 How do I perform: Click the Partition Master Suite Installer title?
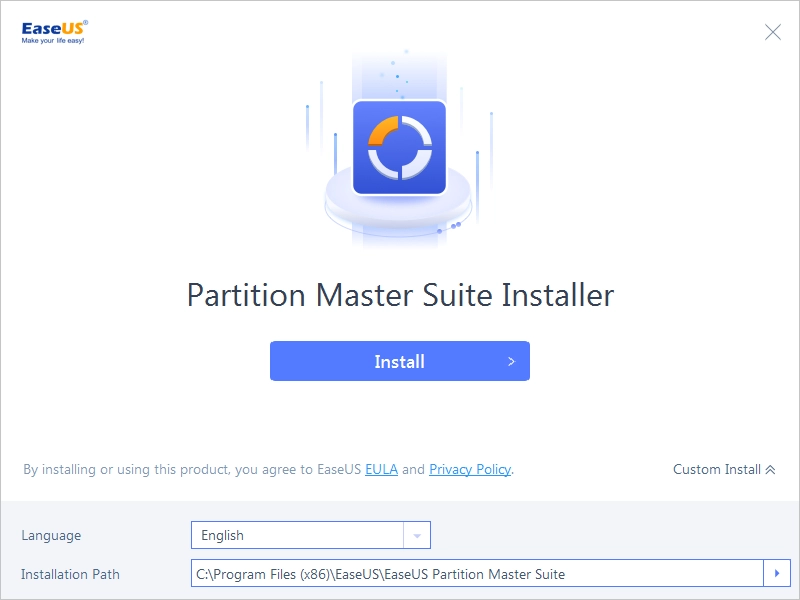(400, 296)
